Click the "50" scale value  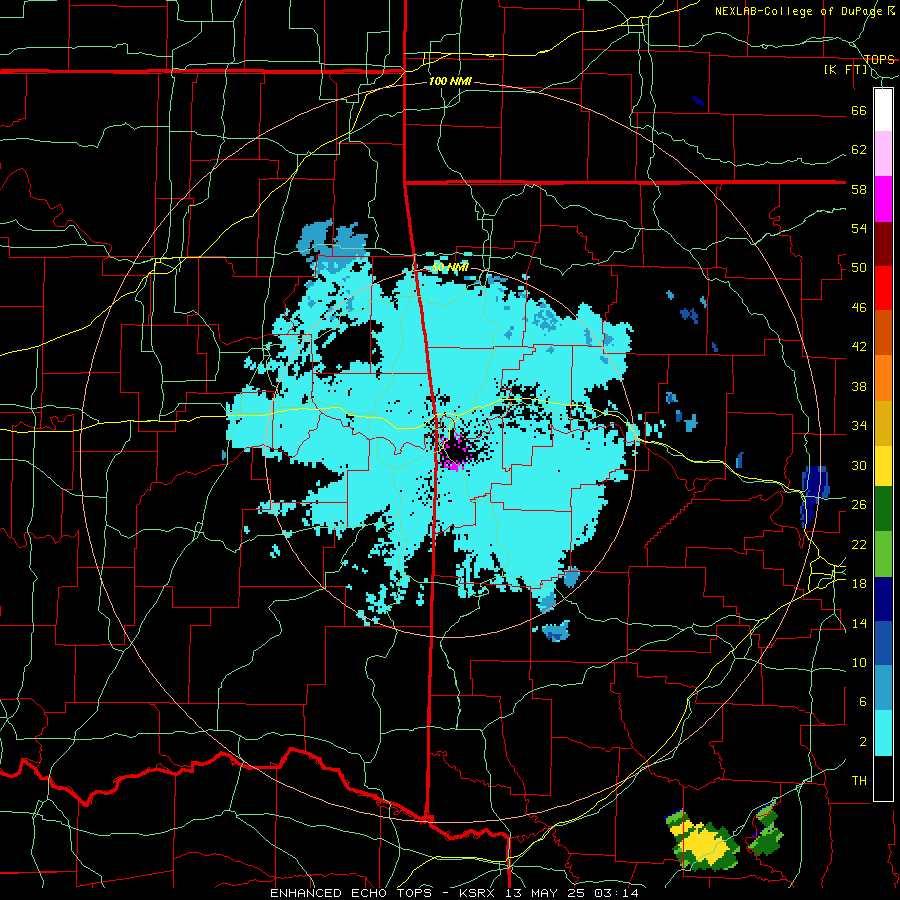(859, 268)
